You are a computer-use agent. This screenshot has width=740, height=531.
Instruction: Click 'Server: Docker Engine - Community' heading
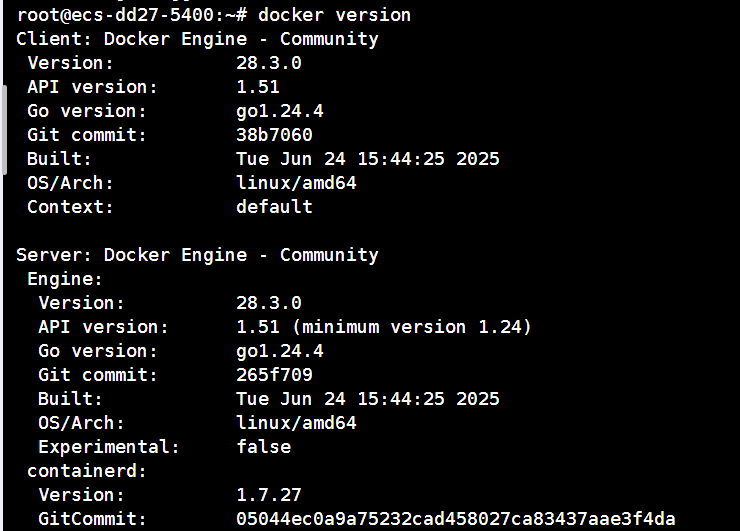[x=197, y=255]
